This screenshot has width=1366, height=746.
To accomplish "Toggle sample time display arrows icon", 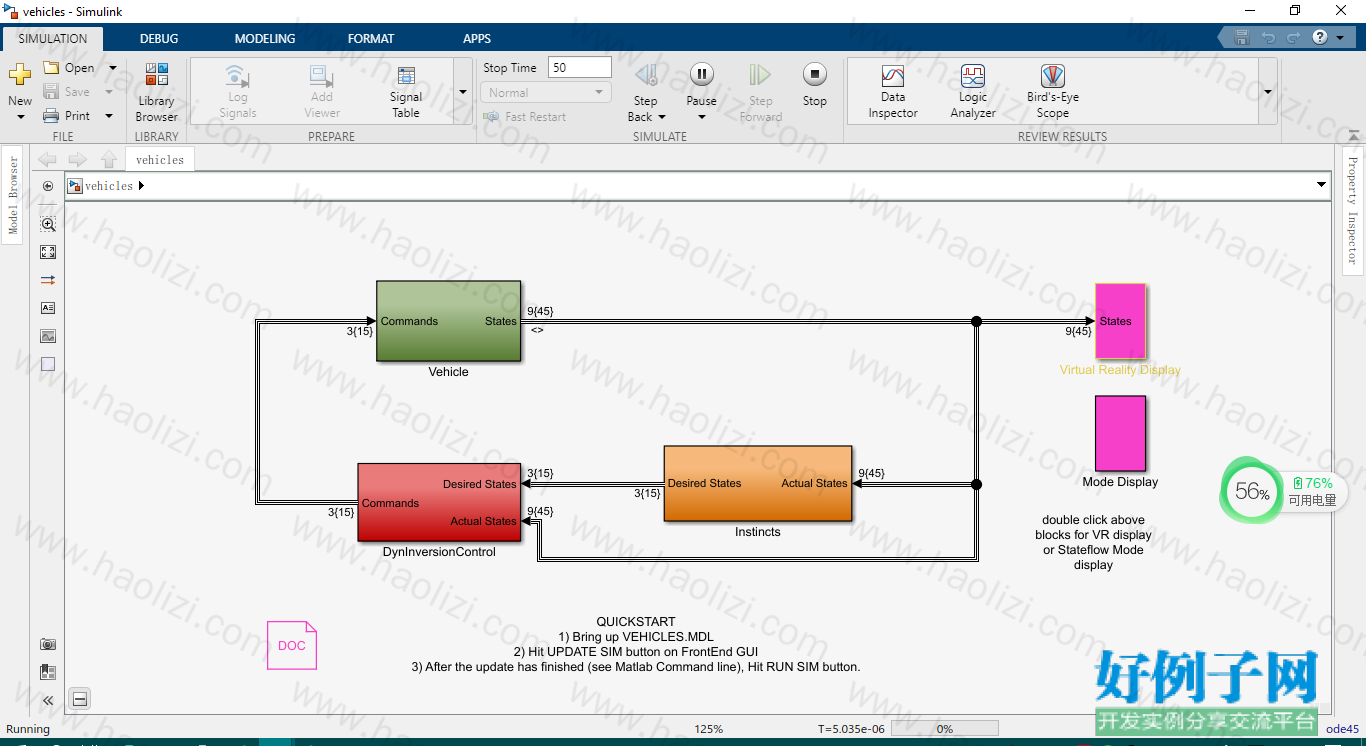I will [x=48, y=280].
